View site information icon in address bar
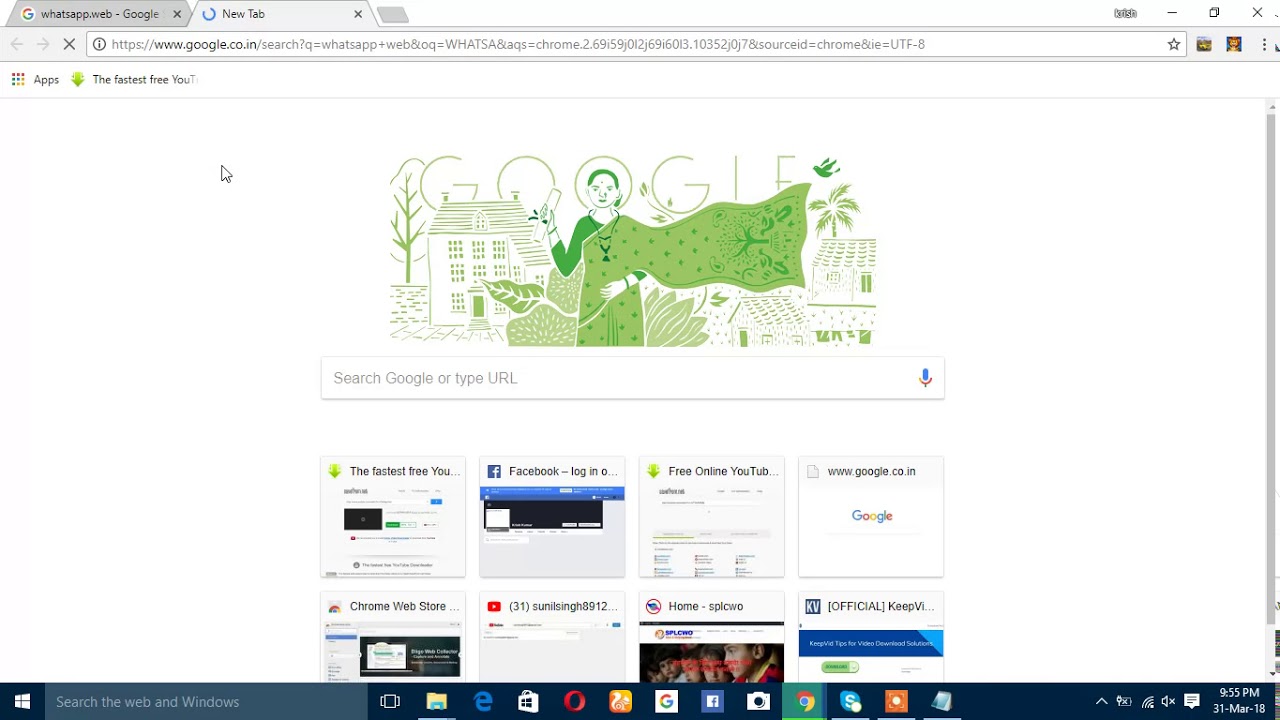Viewport: 1280px width, 720px height. point(99,44)
